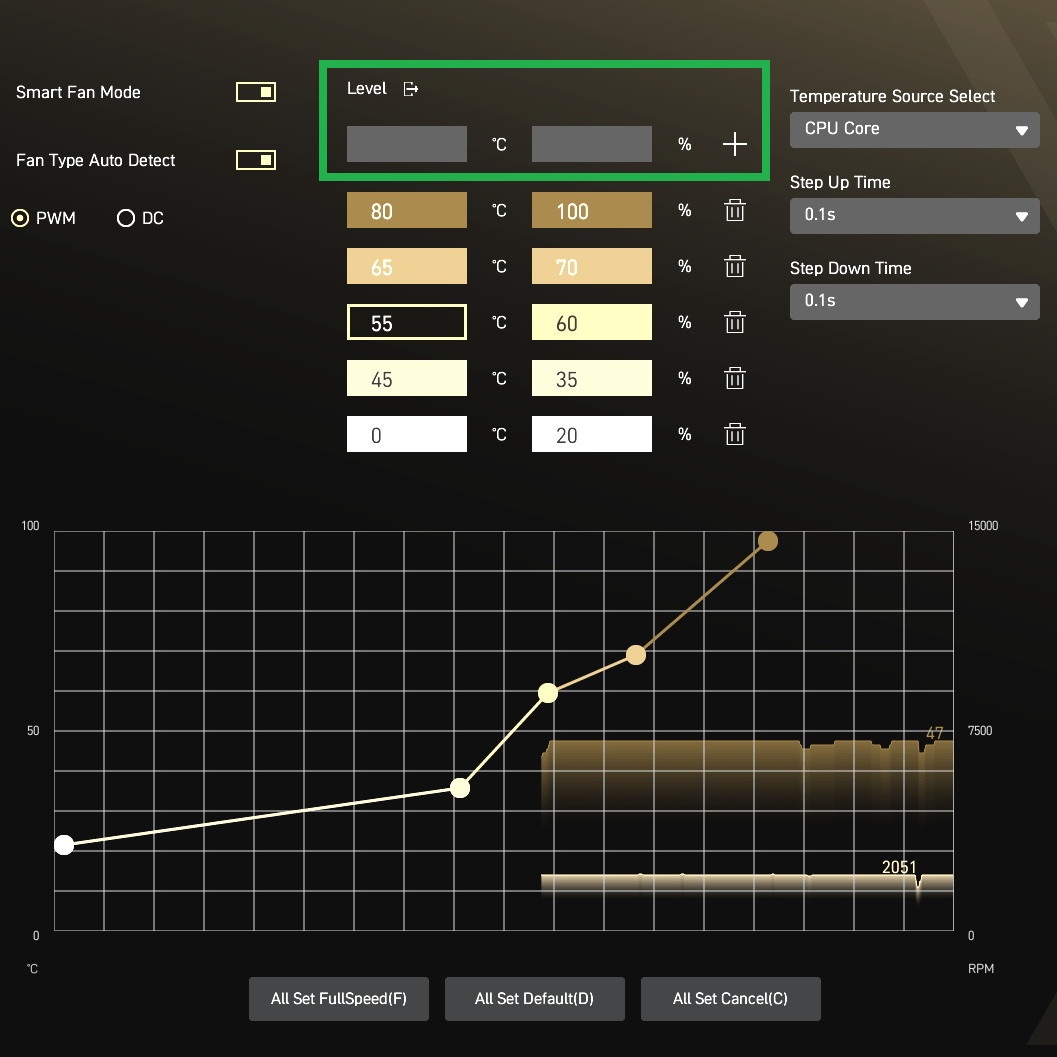Screen dimensions: 1057x1057
Task: Click the topmost fan curve point at 100%
Action: coord(768,541)
